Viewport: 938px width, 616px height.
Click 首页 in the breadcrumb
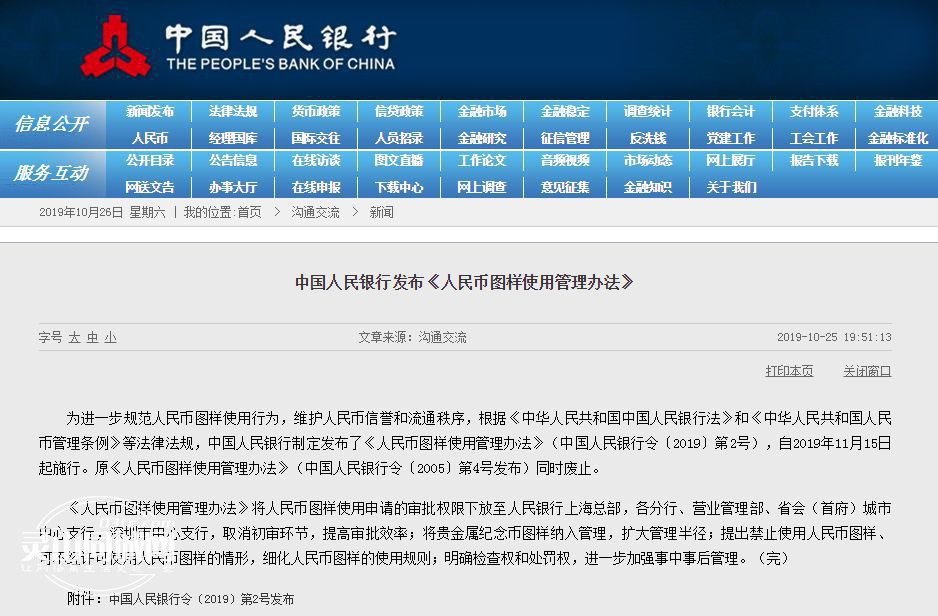[x=249, y=212]
